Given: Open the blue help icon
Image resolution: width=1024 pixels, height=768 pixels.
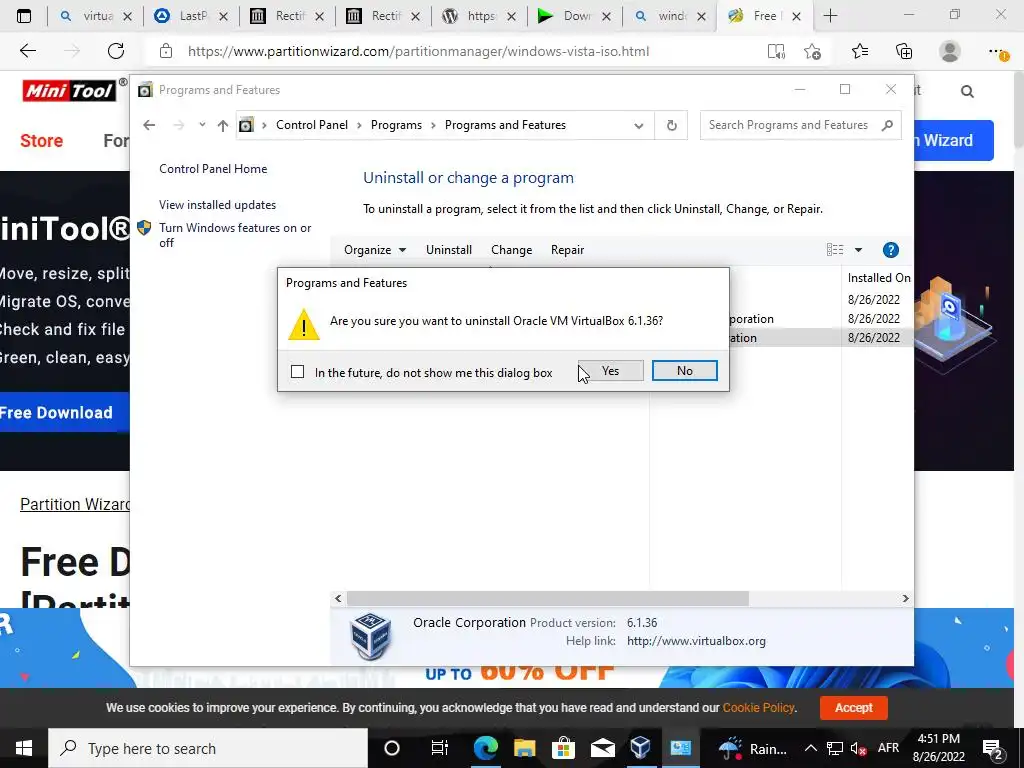Looking at the screenshot, I should [x=890, y=250].
